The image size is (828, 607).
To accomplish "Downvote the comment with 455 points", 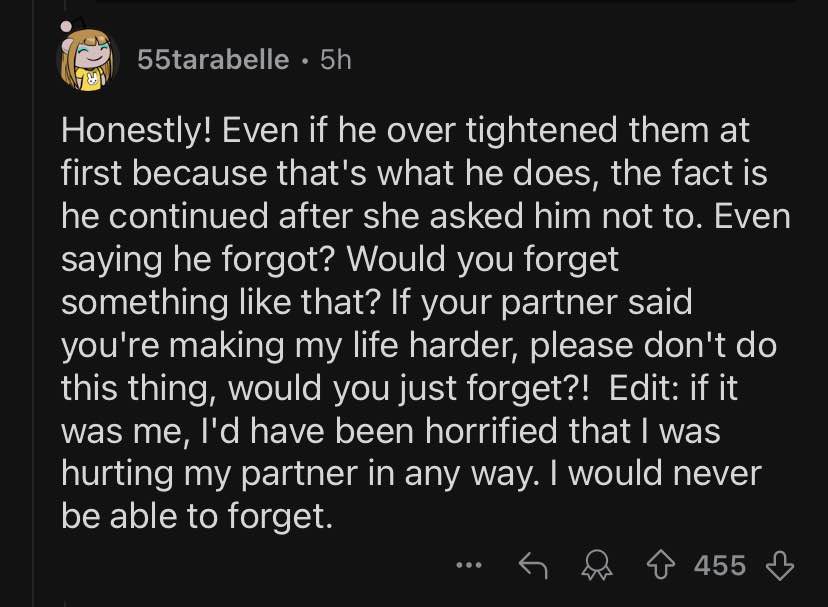I will click(x=779, y=565).
